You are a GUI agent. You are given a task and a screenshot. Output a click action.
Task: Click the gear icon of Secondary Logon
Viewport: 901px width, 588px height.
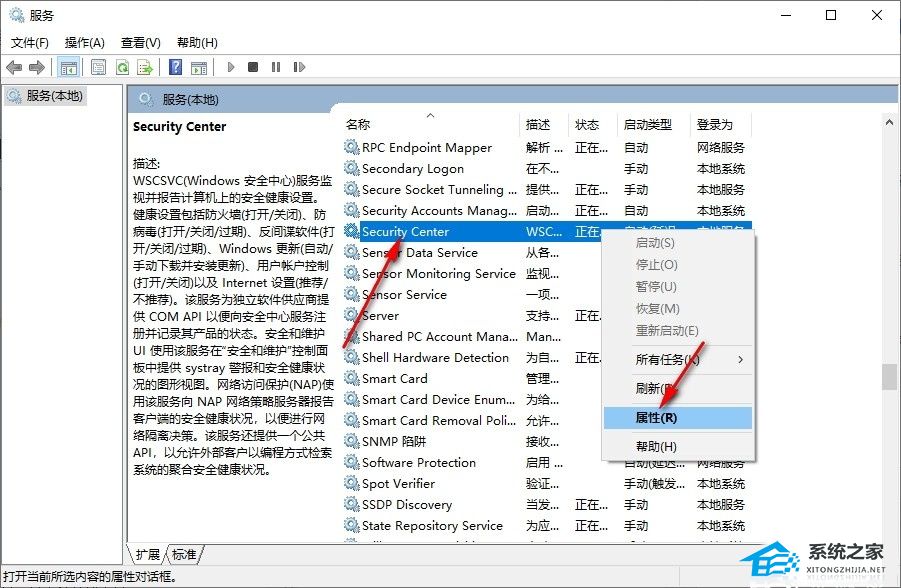click(x=352, y=168)
